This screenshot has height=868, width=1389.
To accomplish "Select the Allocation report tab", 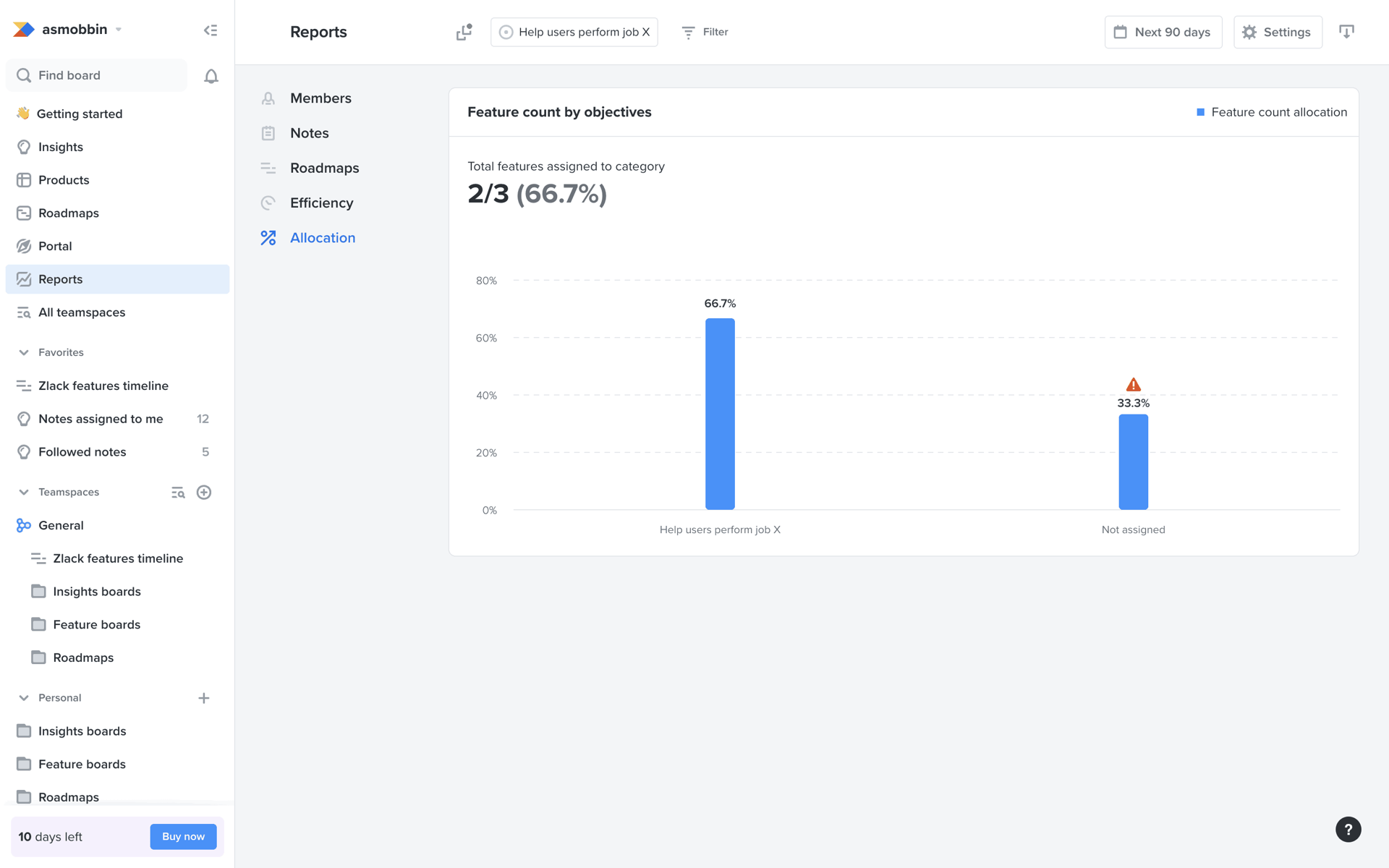I will tap(322, 238).
